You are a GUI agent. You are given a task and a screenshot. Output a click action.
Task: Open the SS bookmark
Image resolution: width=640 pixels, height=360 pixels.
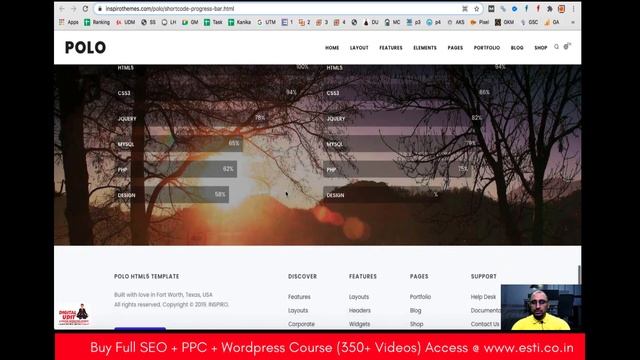click(x=149, y=22)
